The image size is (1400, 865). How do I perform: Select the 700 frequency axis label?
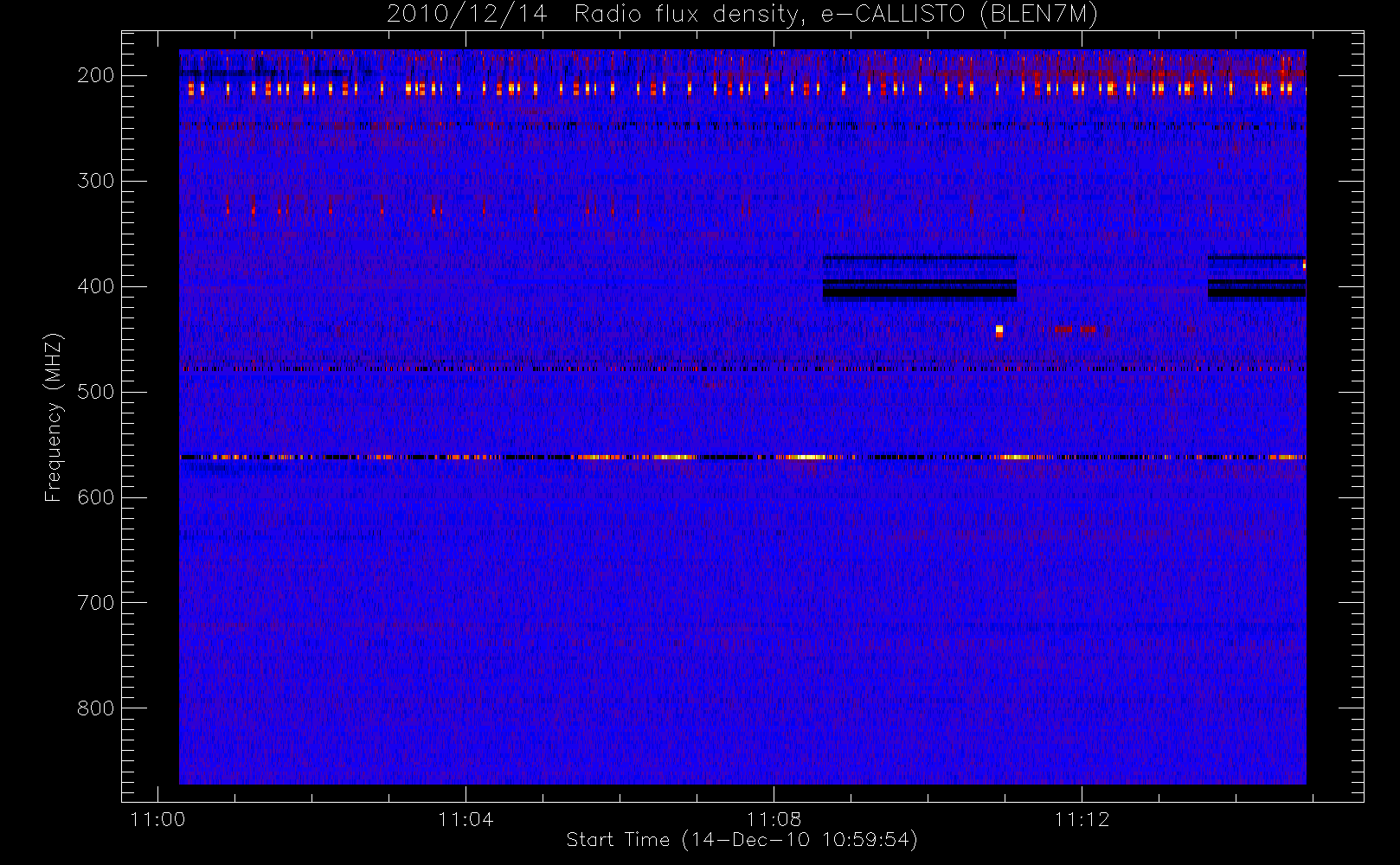coord(95,603)
